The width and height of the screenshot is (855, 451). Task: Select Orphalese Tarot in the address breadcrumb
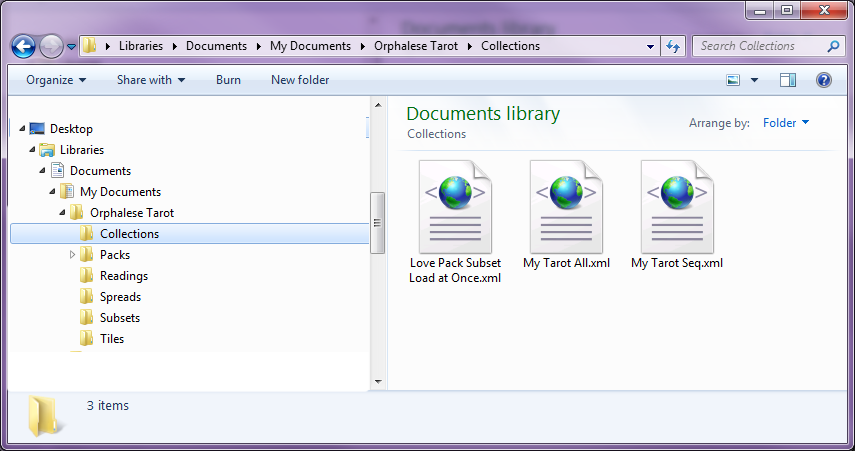tap(416, 46)
